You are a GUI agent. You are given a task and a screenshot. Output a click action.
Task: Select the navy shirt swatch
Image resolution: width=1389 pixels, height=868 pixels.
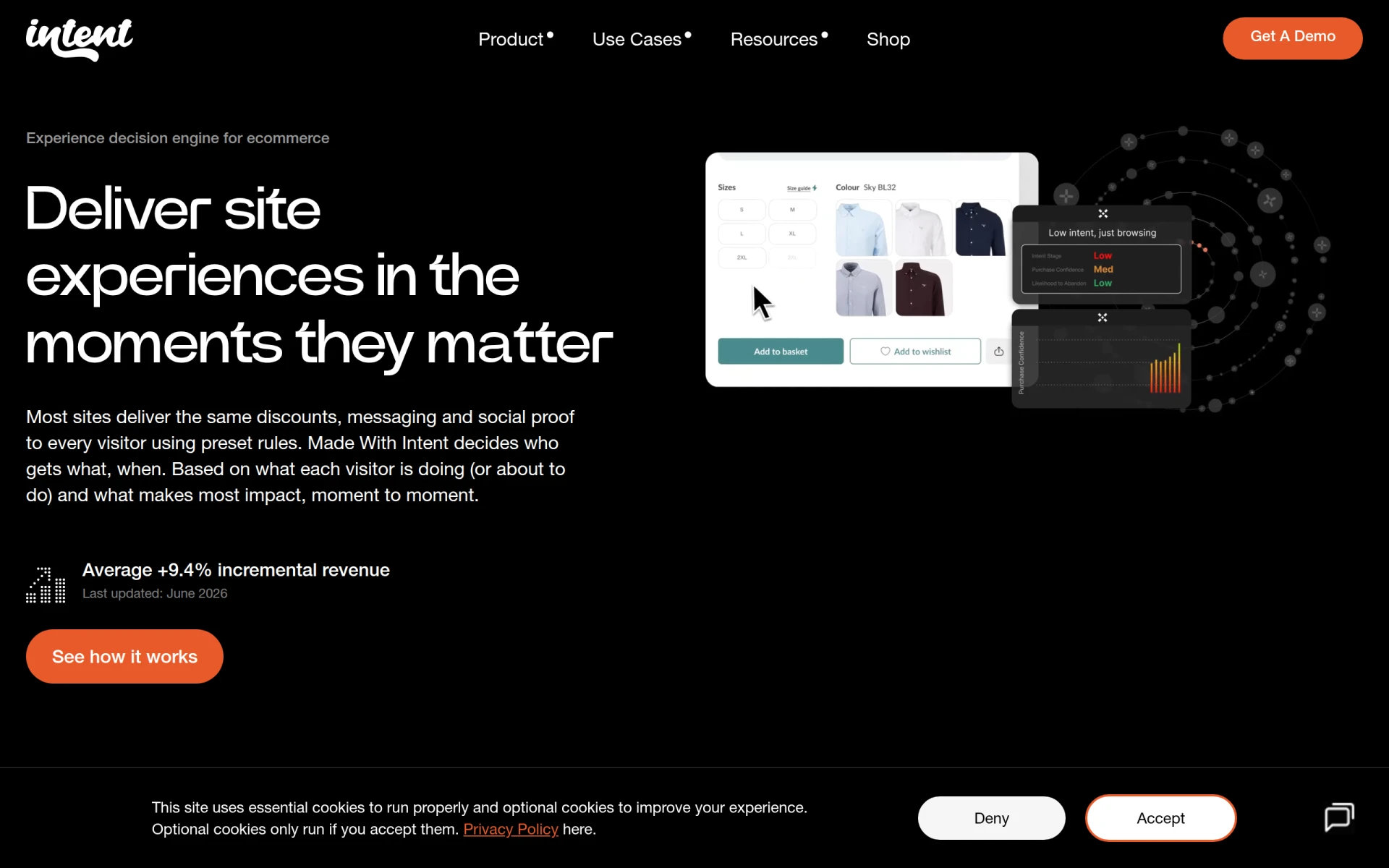pos(980,229)
